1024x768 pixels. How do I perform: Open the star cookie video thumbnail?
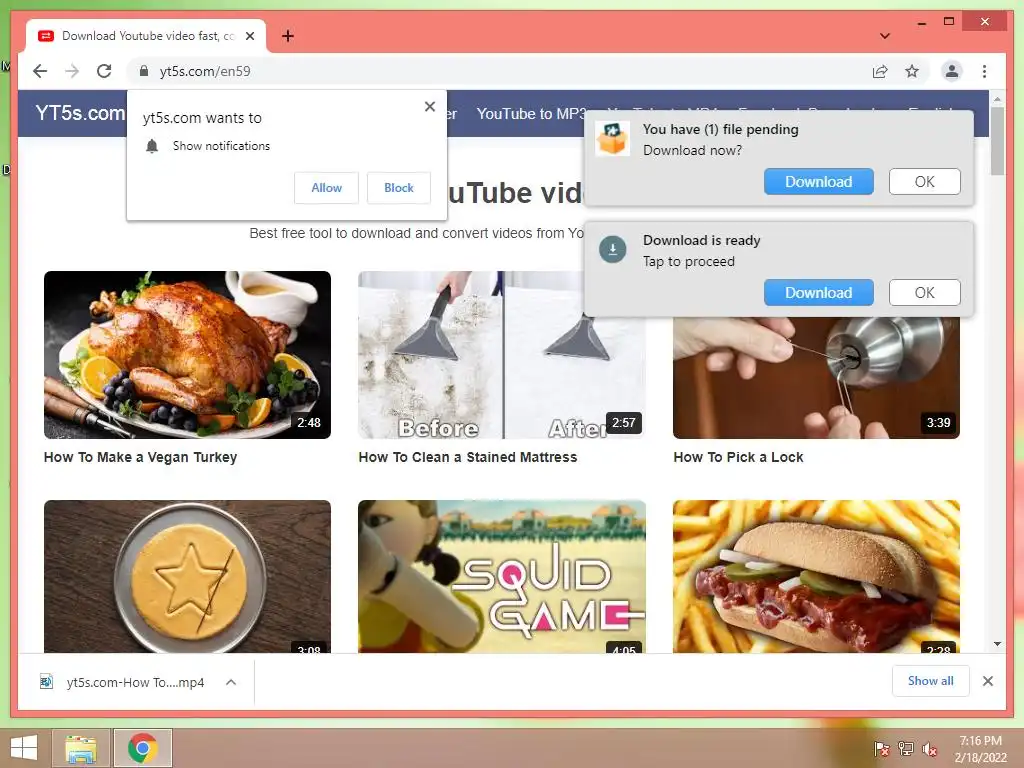(187, 577)
